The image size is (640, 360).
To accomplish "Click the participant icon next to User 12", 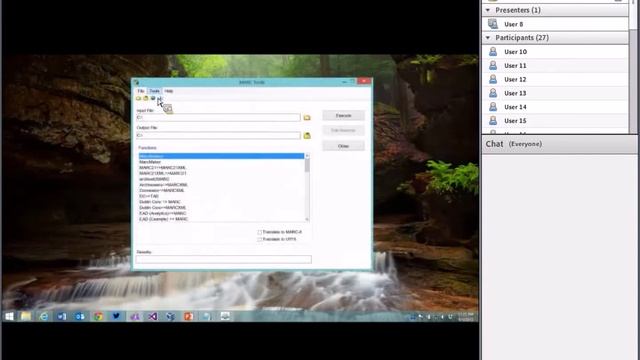I will [493, 79].
